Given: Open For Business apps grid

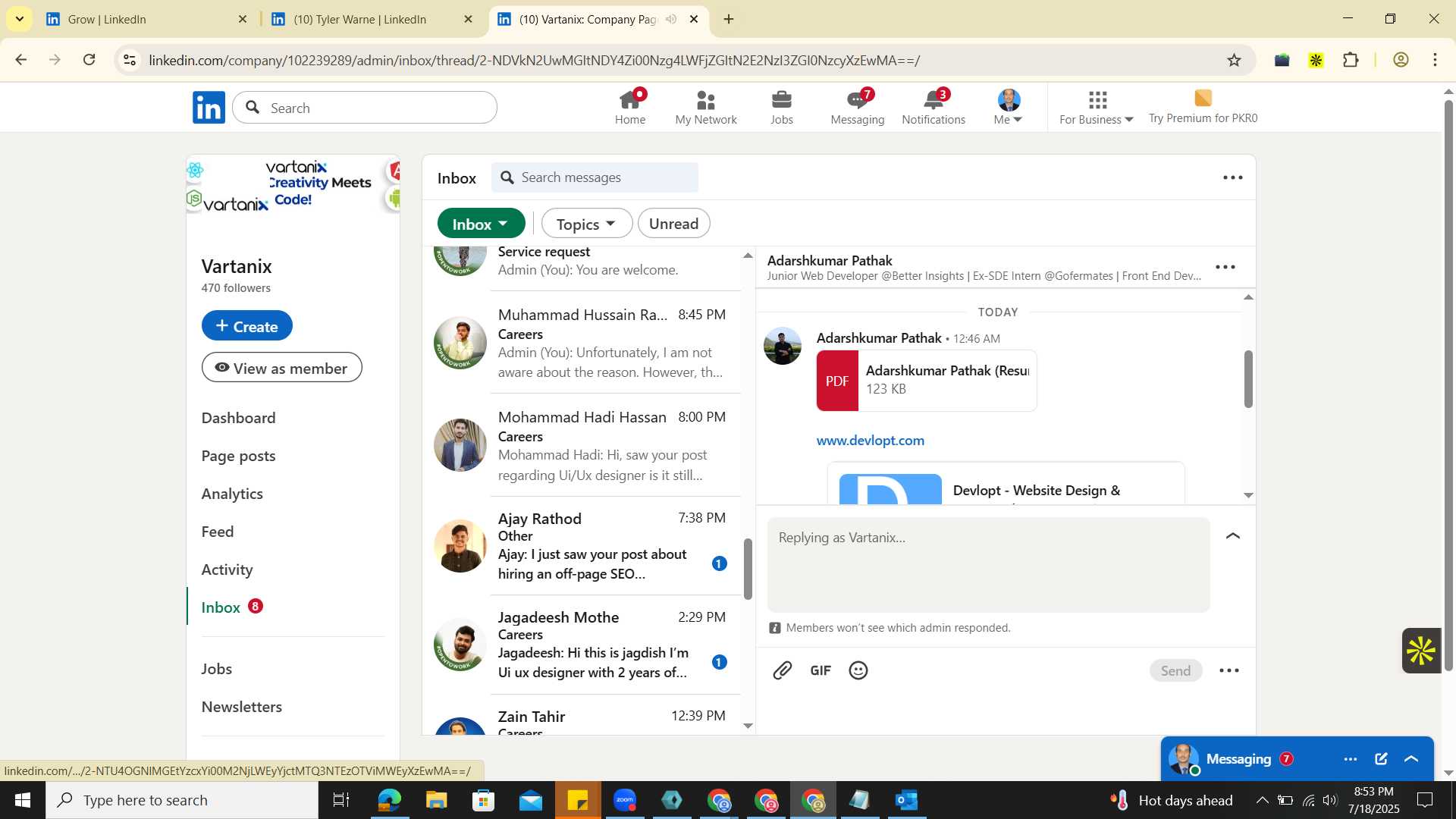Looking at the screenshot, I should (x=1097, y=108).
